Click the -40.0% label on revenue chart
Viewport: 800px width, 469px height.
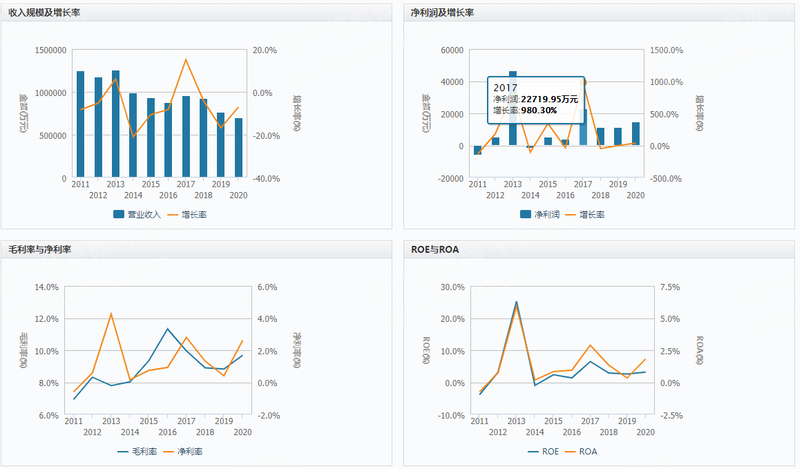coord(266,179)
